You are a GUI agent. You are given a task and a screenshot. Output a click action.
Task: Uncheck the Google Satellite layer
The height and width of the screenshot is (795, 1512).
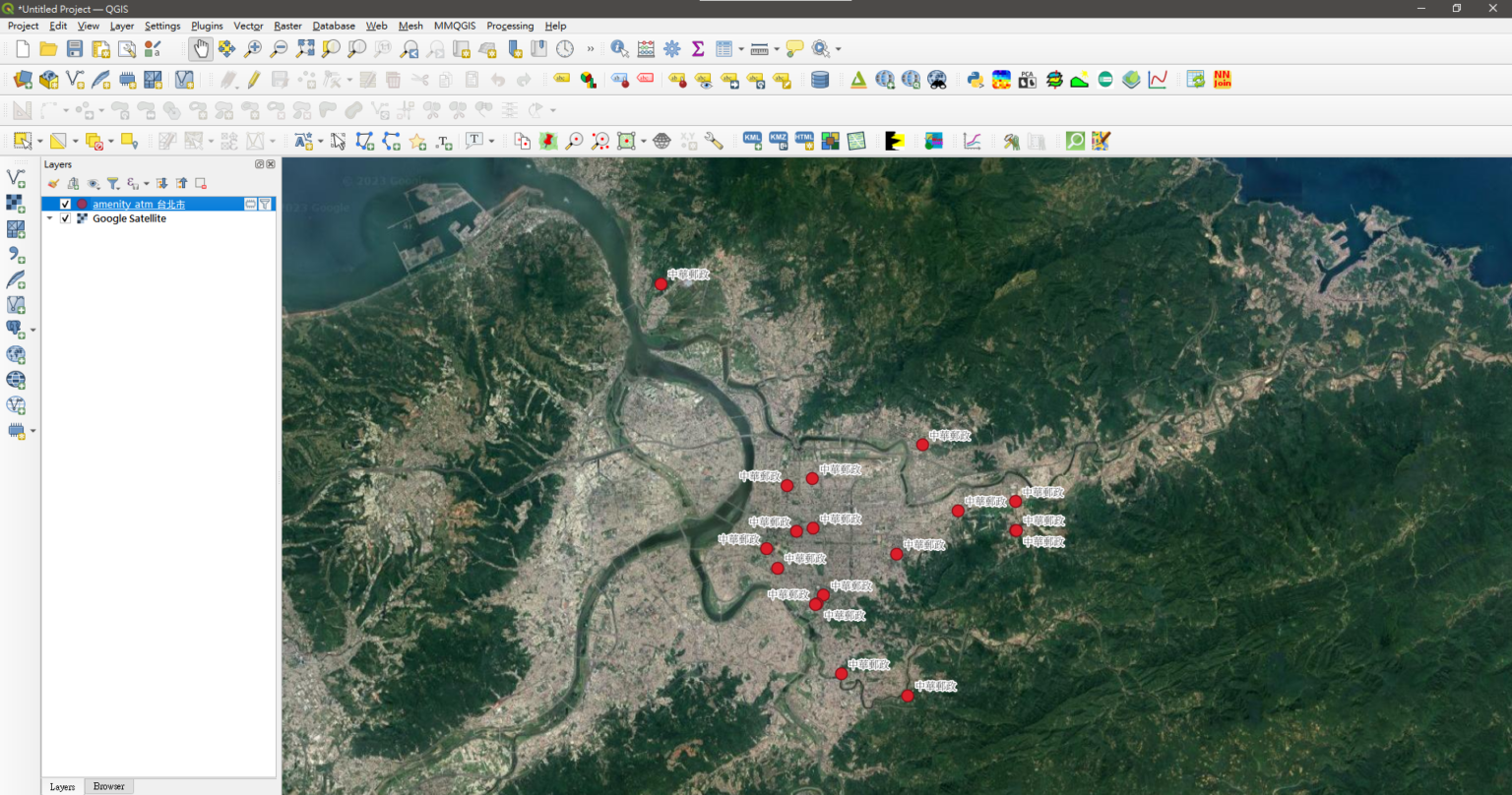[66, 218]
